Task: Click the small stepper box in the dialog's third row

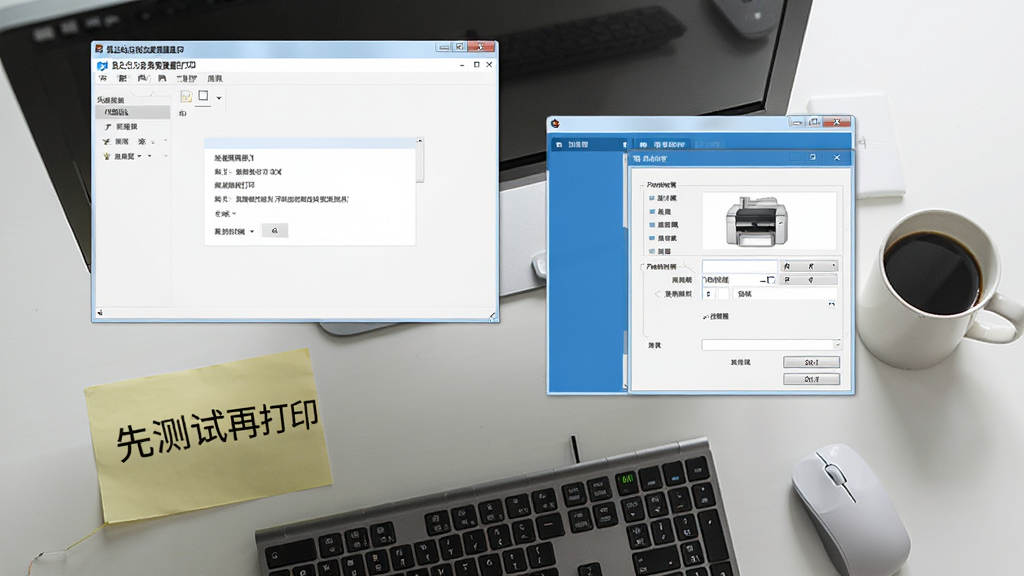Action: tap(709, 294)
